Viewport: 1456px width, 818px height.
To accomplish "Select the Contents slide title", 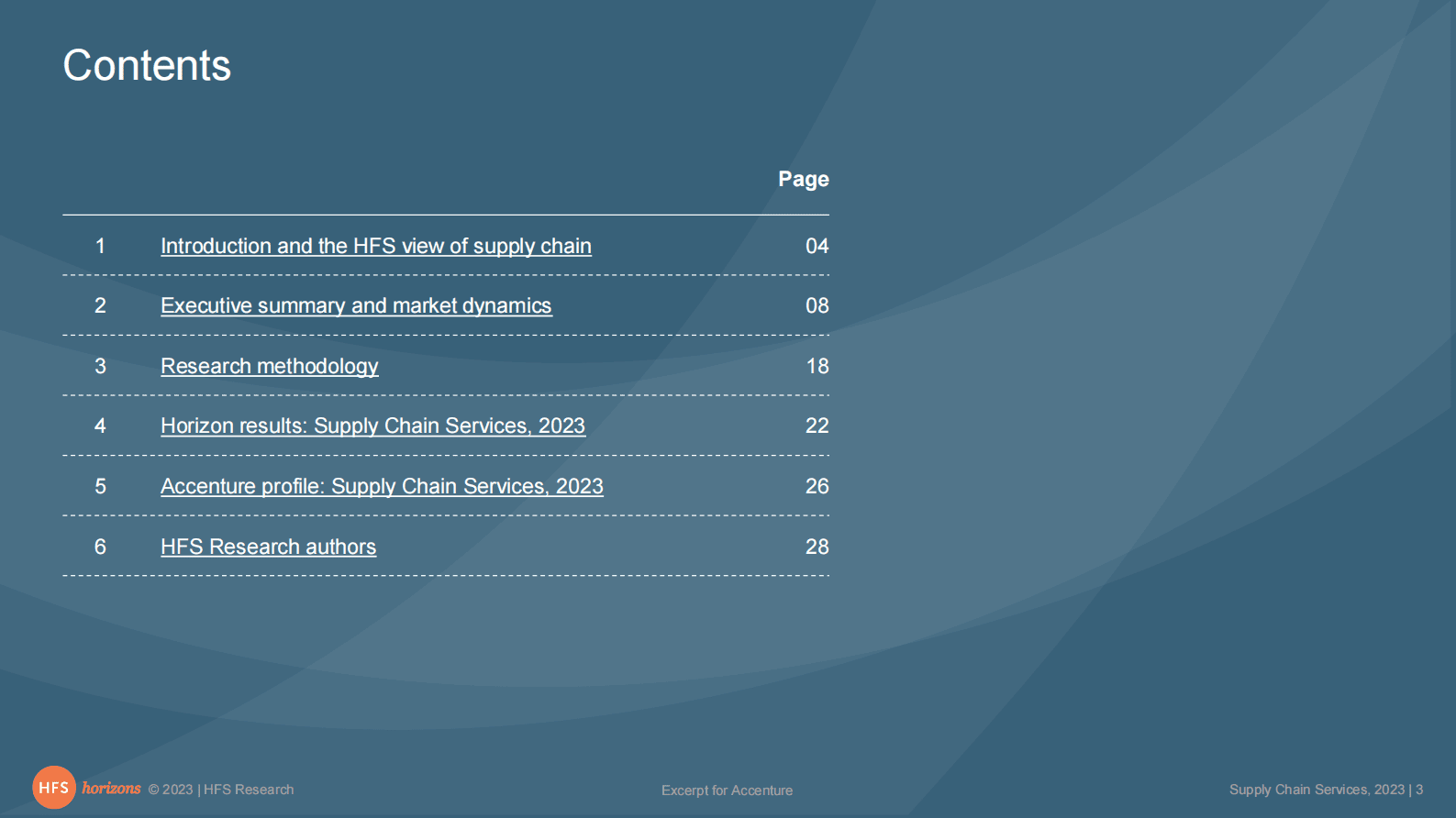I will pos(147,65).
